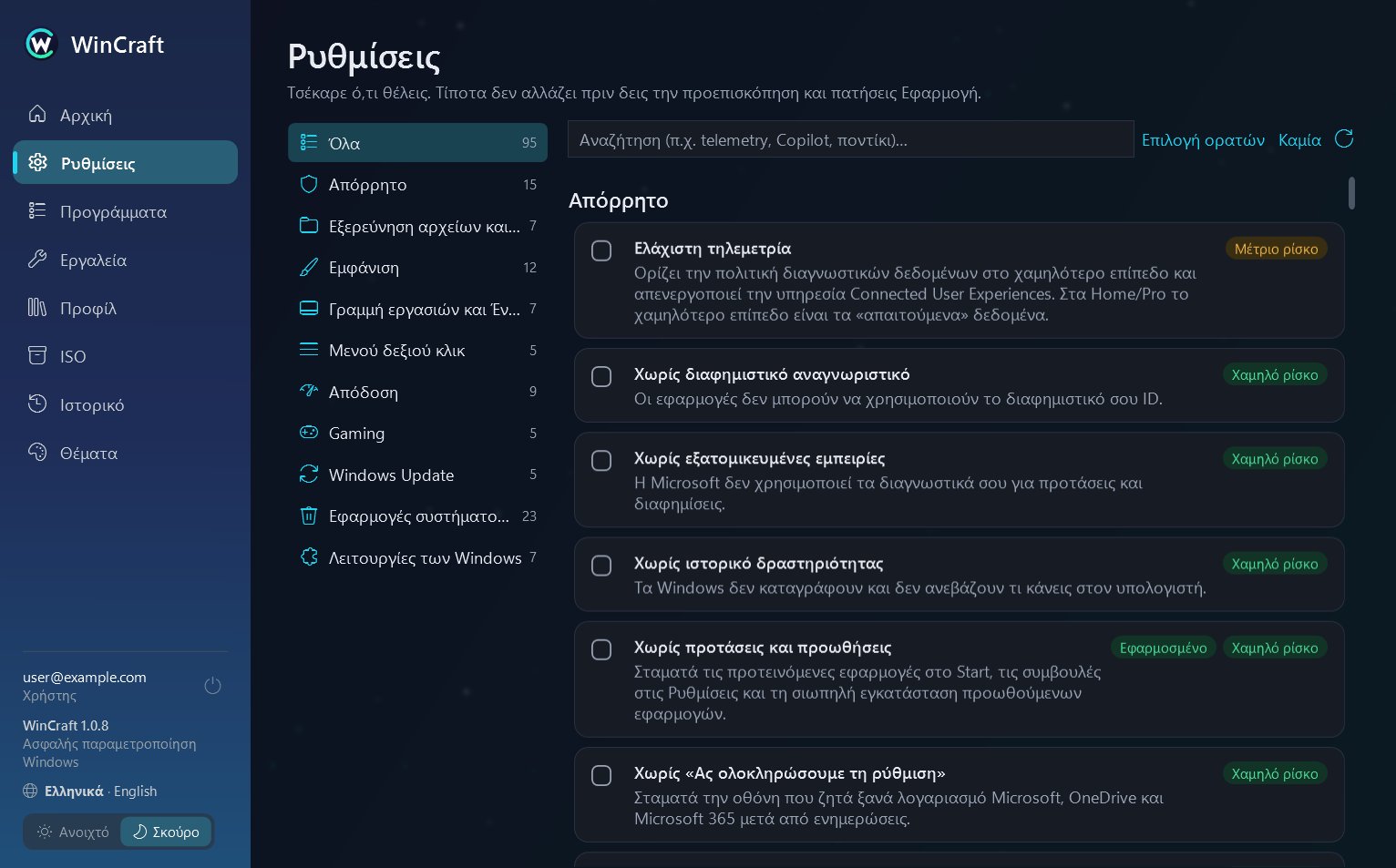Select the Ρυθμίσεις gear icon
The width and height of the screenshot is (1396, 868).
click(37, 162)
